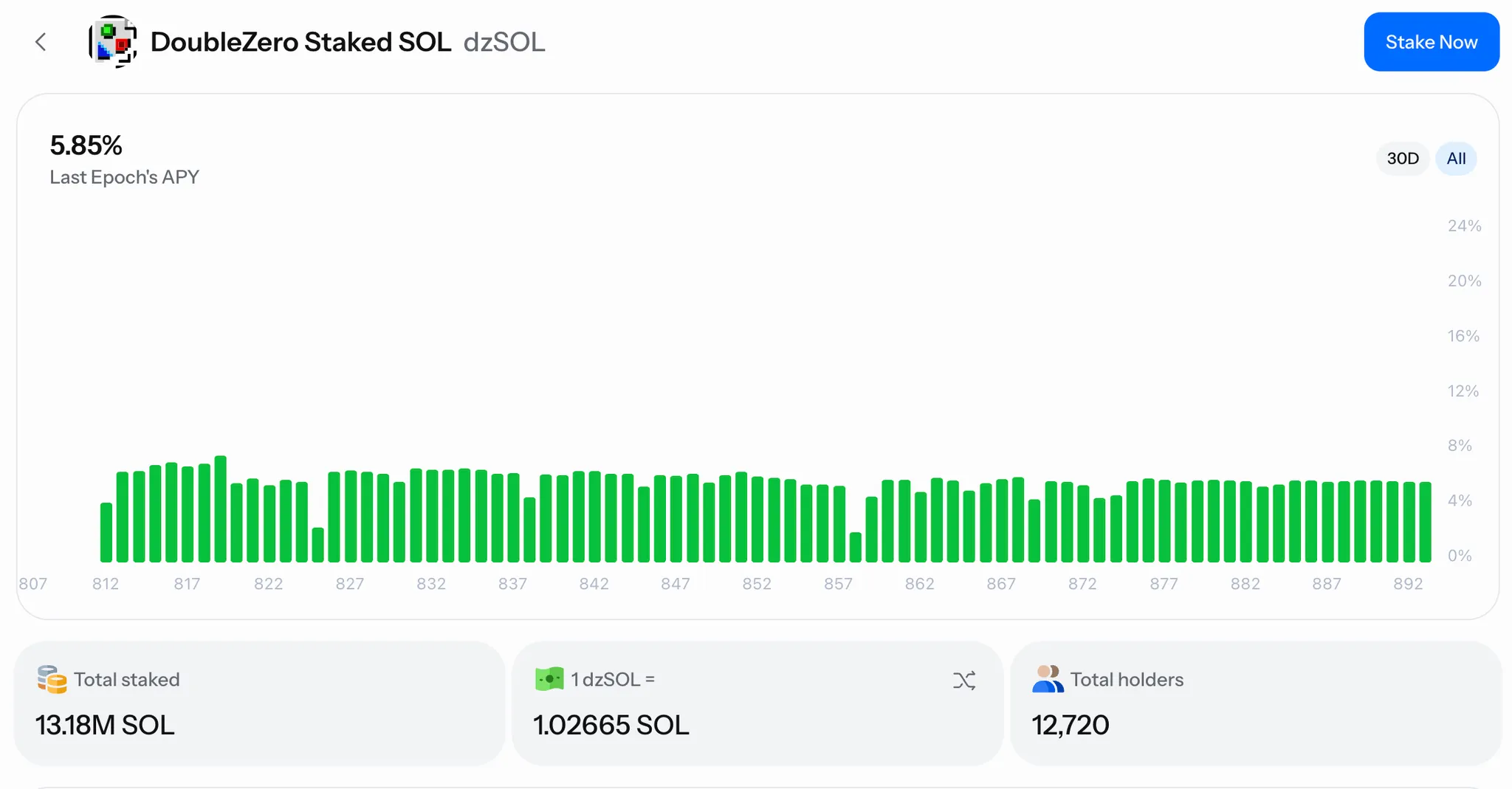The height and width of the screenshot is (789, 1512).
Task: Click the 13.18M SOL total staked value
Action: tap(105, 725)
